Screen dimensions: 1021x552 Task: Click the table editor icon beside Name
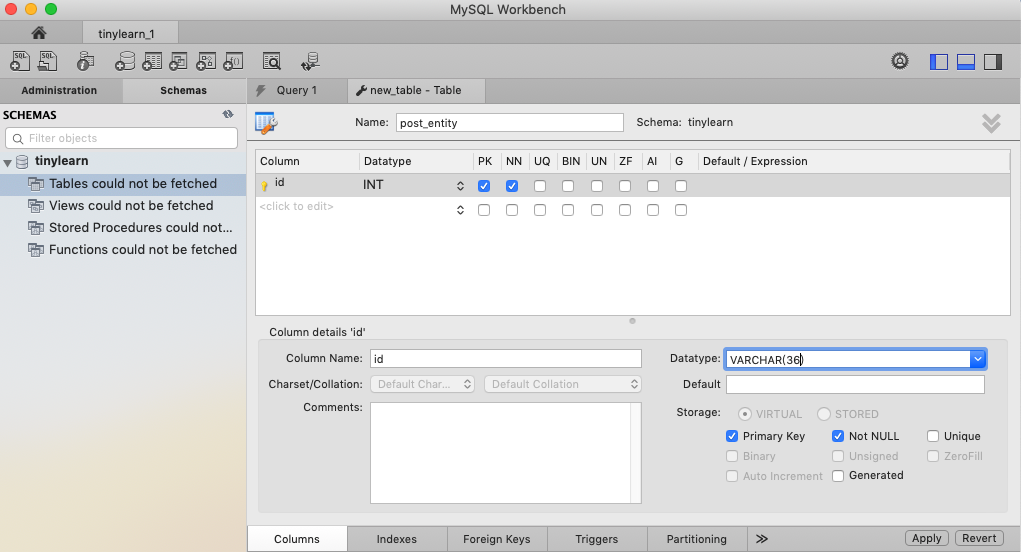tap(266, 122)
